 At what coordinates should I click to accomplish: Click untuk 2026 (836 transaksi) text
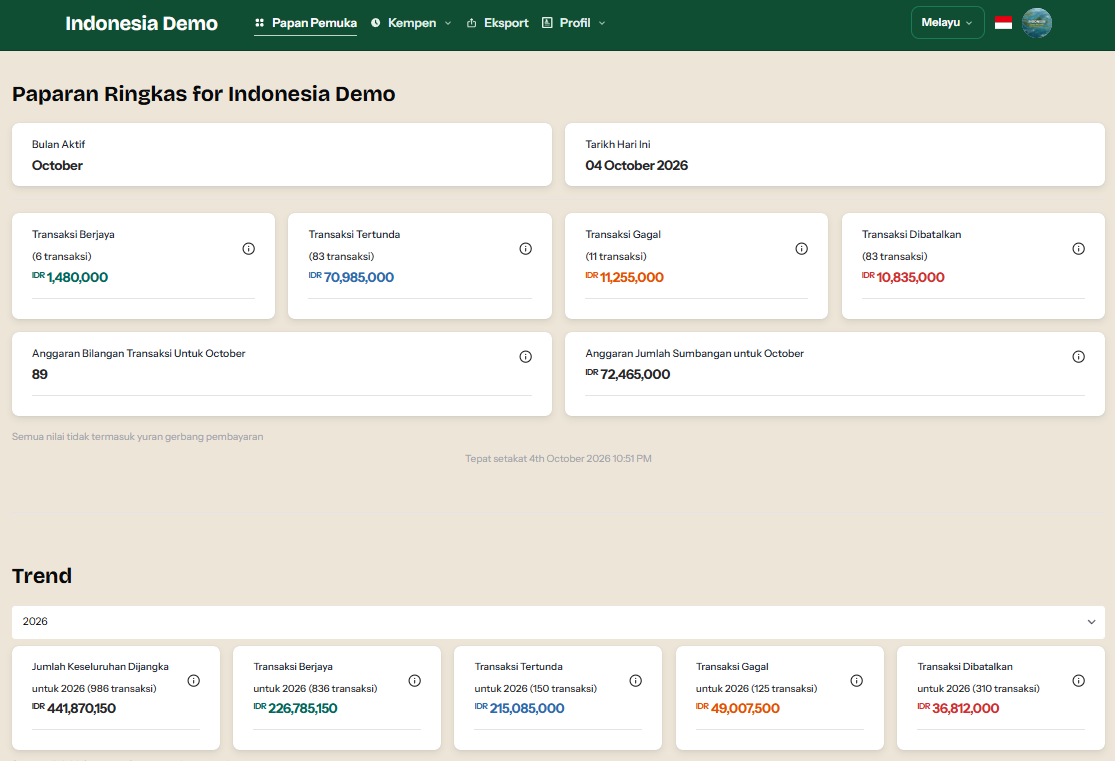point(315,688)
